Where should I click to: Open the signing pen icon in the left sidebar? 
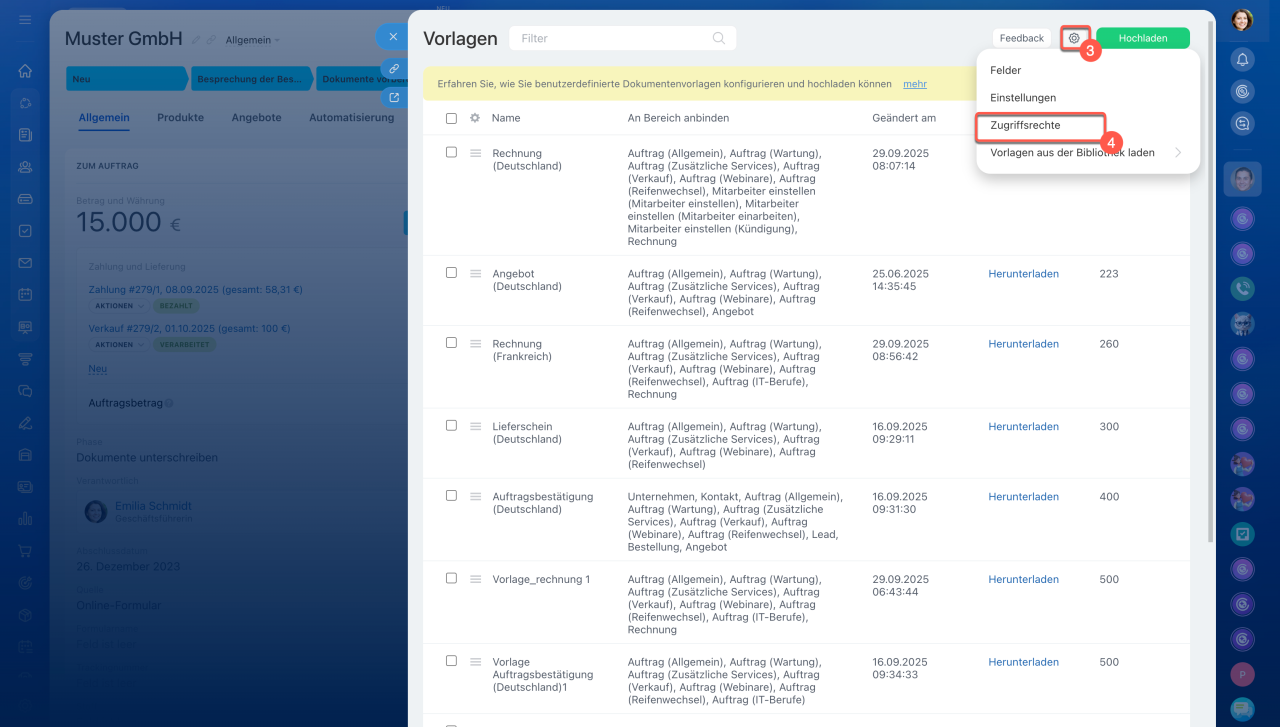(x=25, y=423)
